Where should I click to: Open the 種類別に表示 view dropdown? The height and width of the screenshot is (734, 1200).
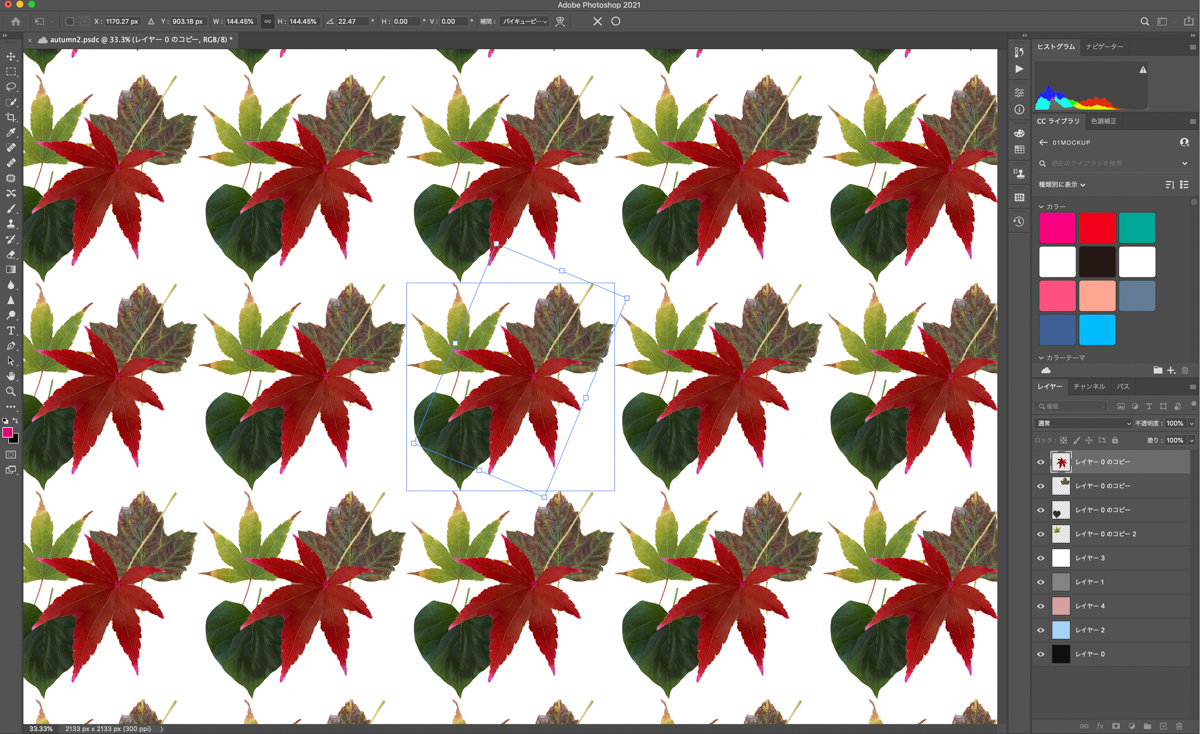[x=1062, y=185]
